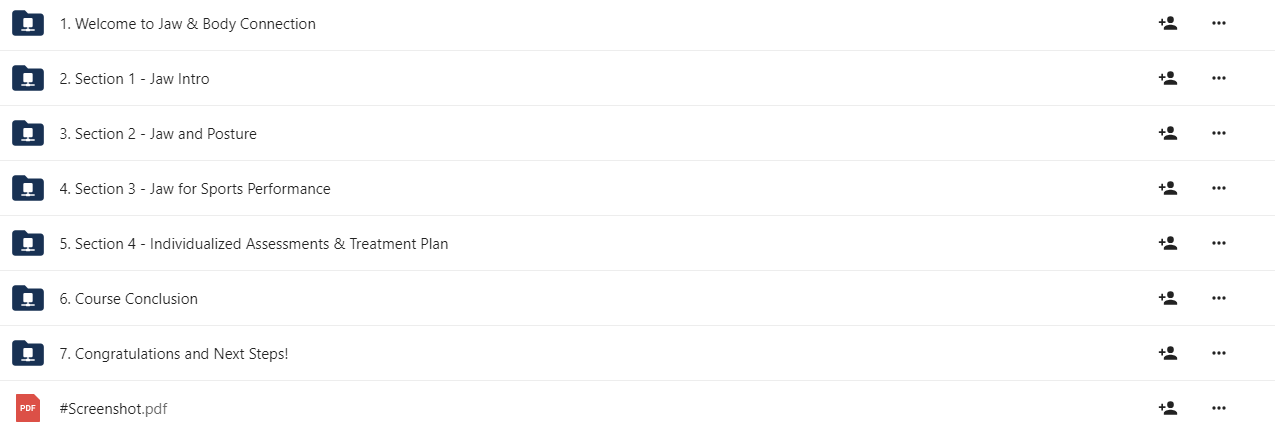The height and width of the screenshot is (435, 1275).
Task: Share the Congratulations and Next Steps folder
Action: [1167, 353]
